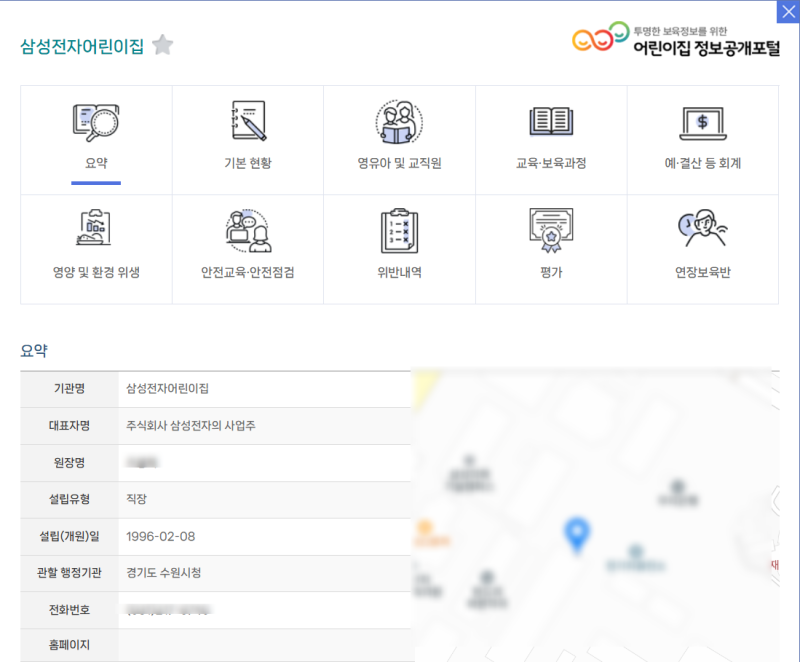Viewport: 800px width, 662px height.
Task: Click the date 1996-02-08
Action: click(x=160, y=537)
